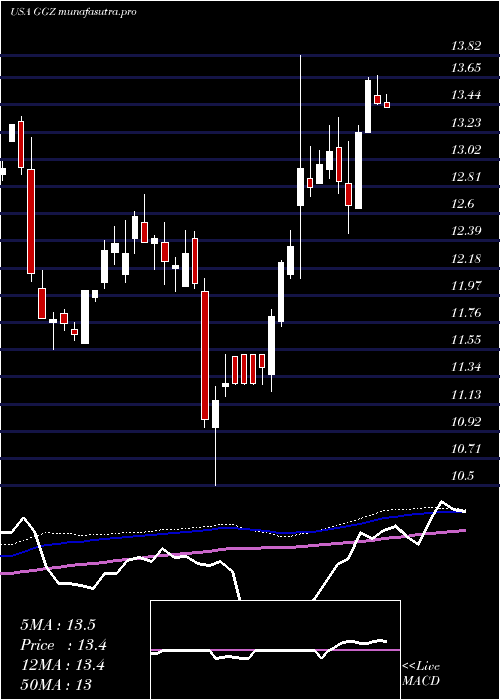The height and width of the screenshot is (700, 500).
Task: Click the 13.65 price axis label
Action: coord(466,68)
